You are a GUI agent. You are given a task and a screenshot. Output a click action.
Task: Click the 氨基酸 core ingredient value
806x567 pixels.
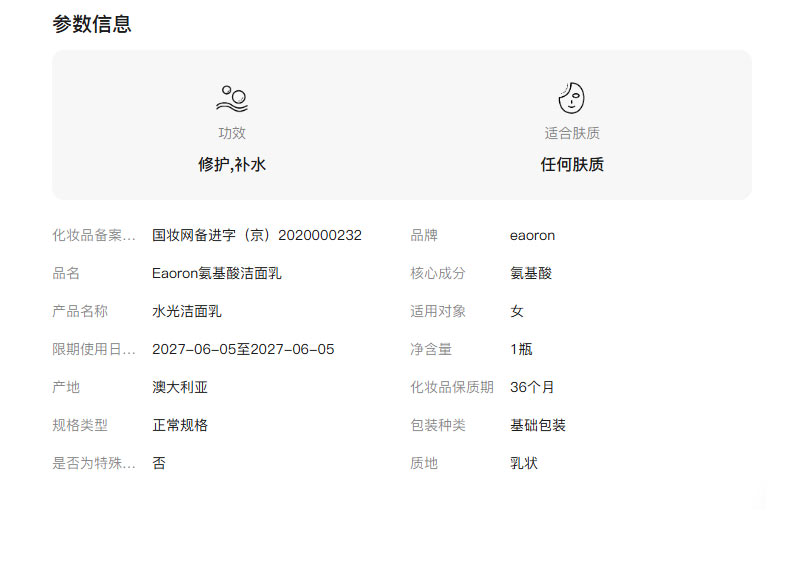(x=530, y=273)
